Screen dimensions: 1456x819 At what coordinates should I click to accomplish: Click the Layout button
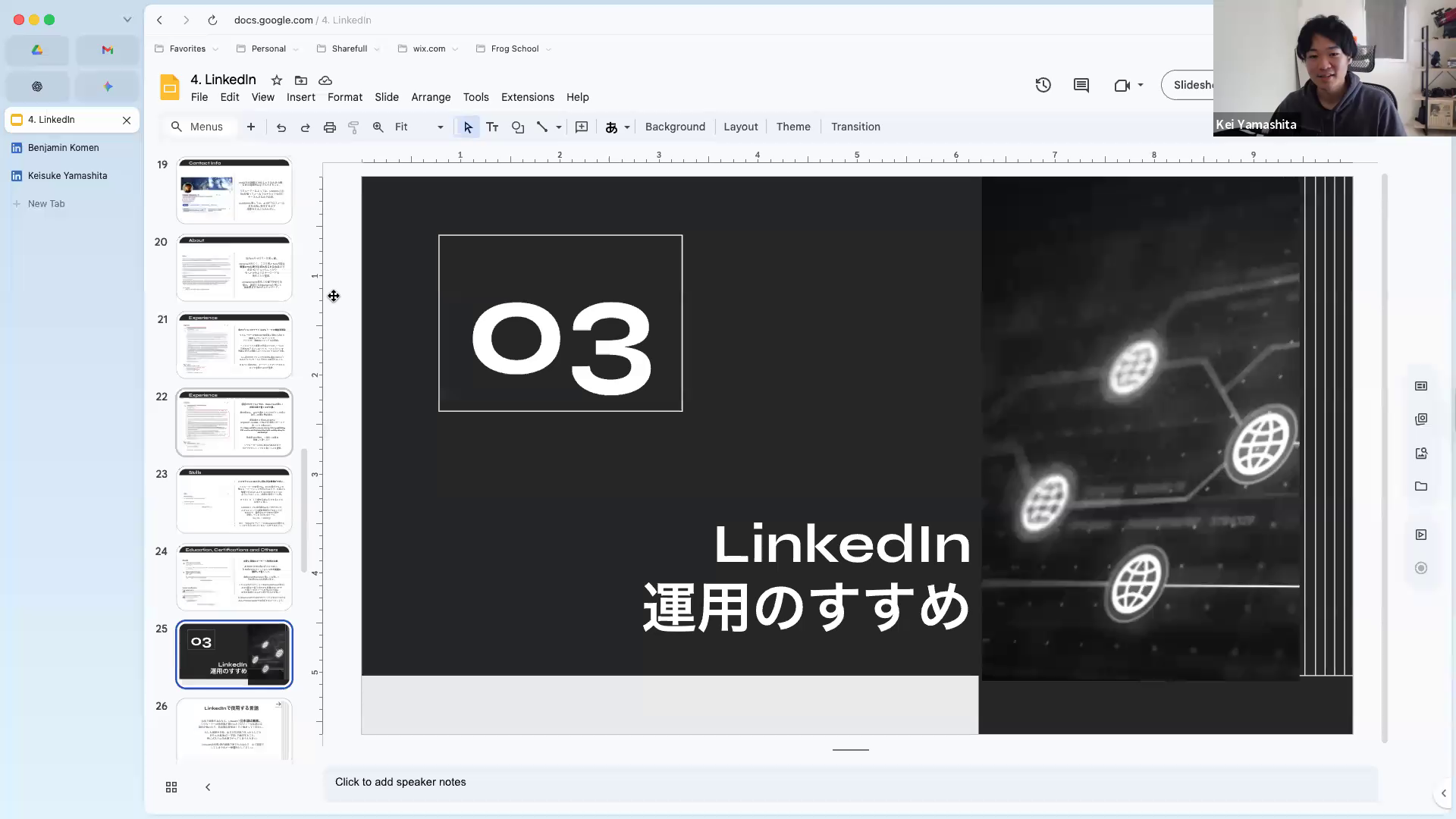pyautogui.click(x=741, y=127)
